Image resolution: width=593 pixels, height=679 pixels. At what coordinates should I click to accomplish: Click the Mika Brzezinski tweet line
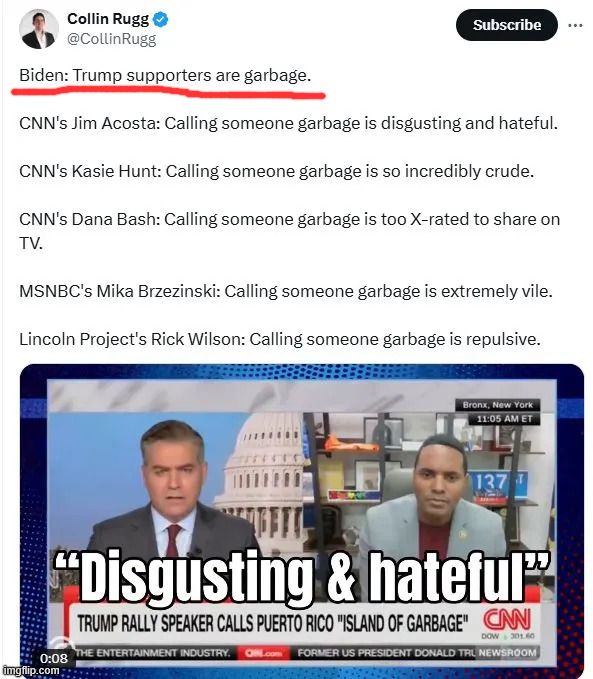coord(286,291)
